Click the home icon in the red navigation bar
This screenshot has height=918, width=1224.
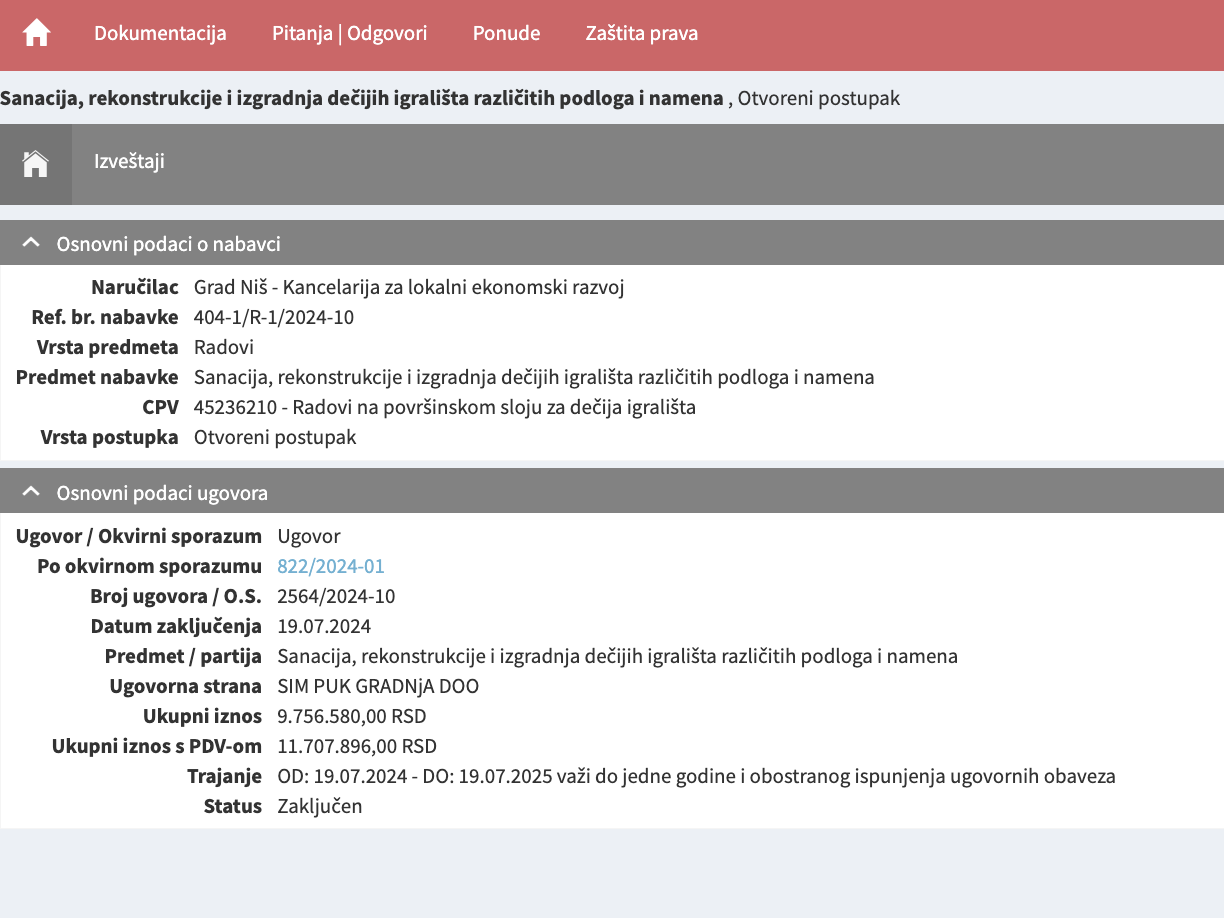tap(36, 33)
